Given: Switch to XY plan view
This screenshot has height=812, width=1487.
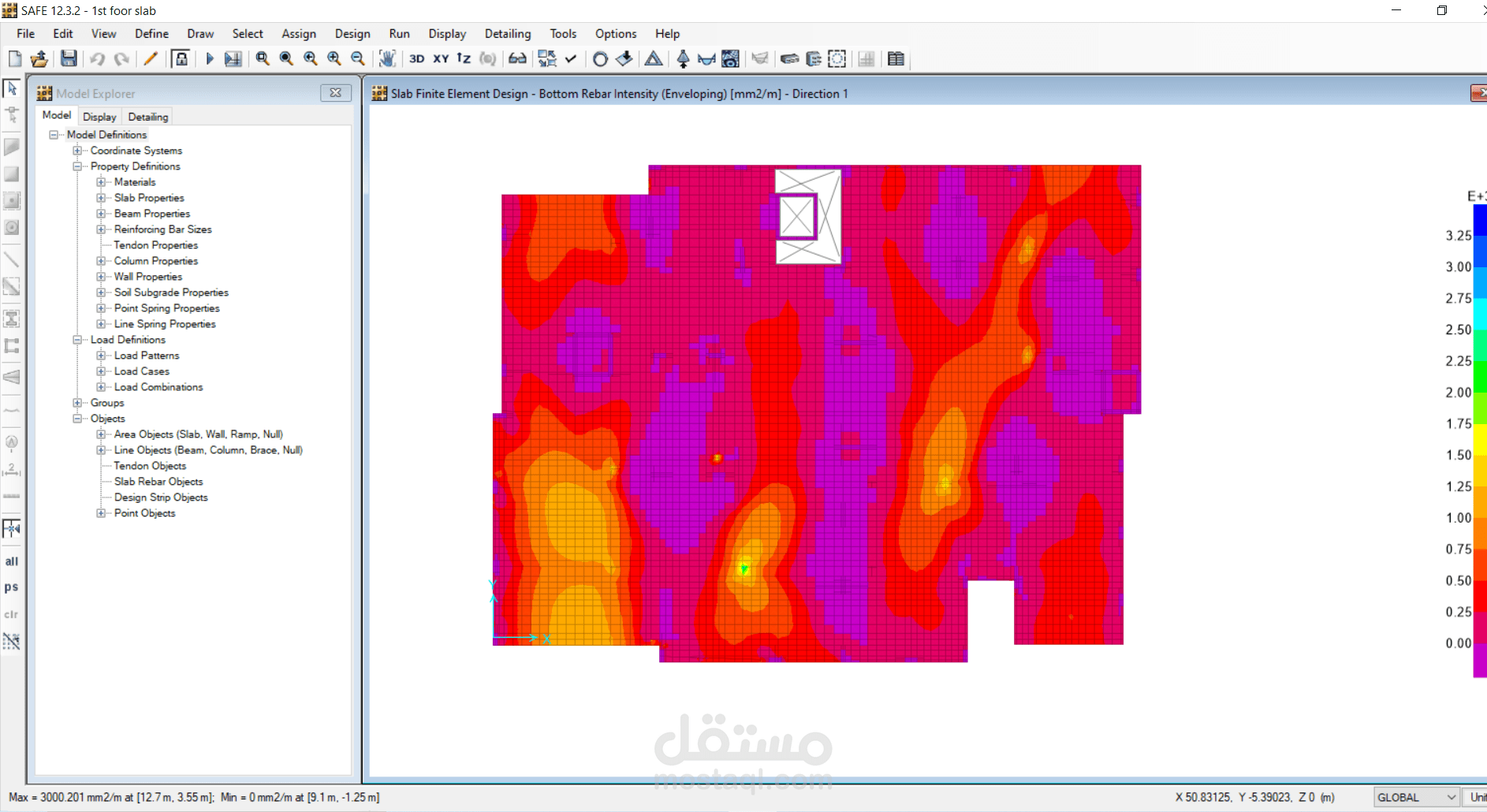Looking at the screenshot, I should pos(441,59).
